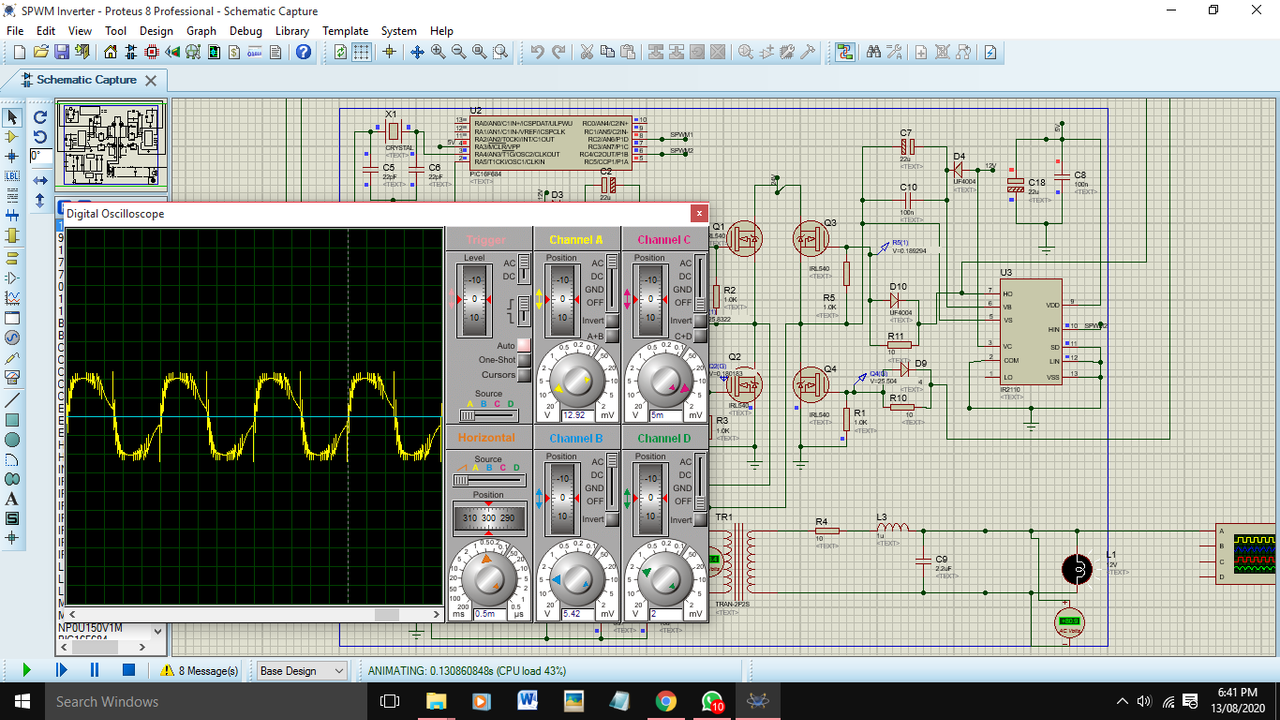
Task: Select the Virtual Instruments Mode tool
Action: pos(11,376)
